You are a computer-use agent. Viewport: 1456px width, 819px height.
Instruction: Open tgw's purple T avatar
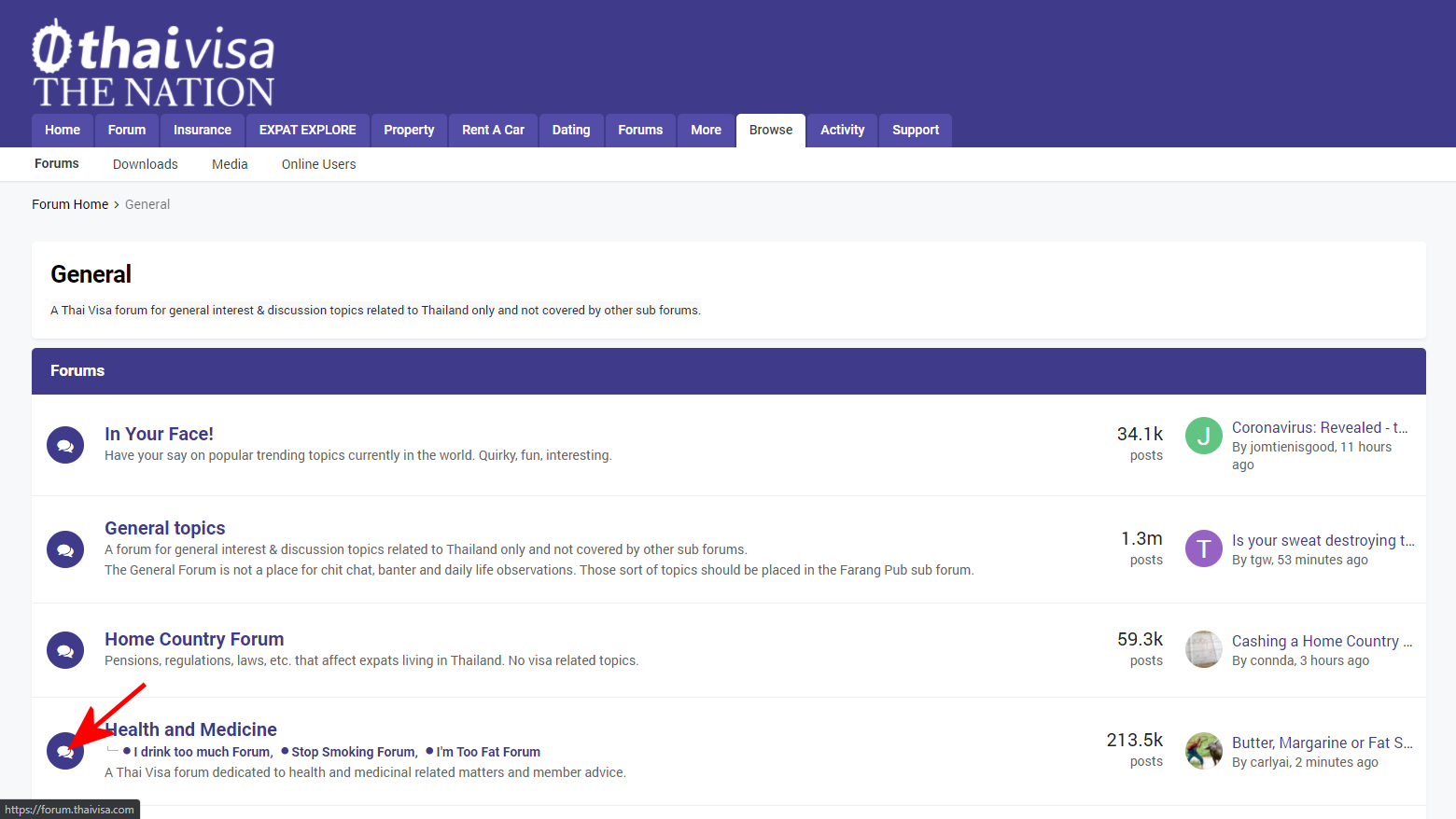tap(1204, 548)
